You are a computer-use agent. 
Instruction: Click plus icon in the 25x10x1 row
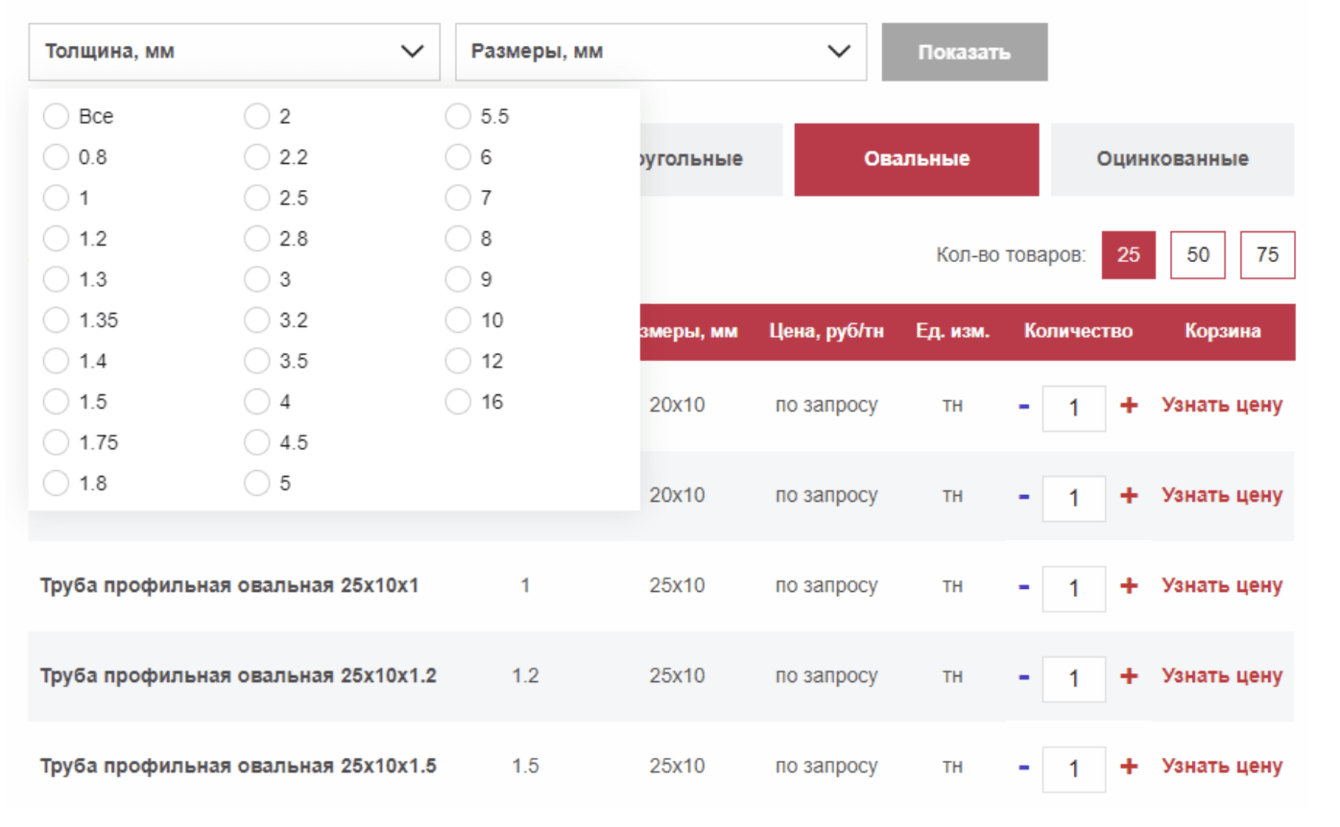[1129, 586]
